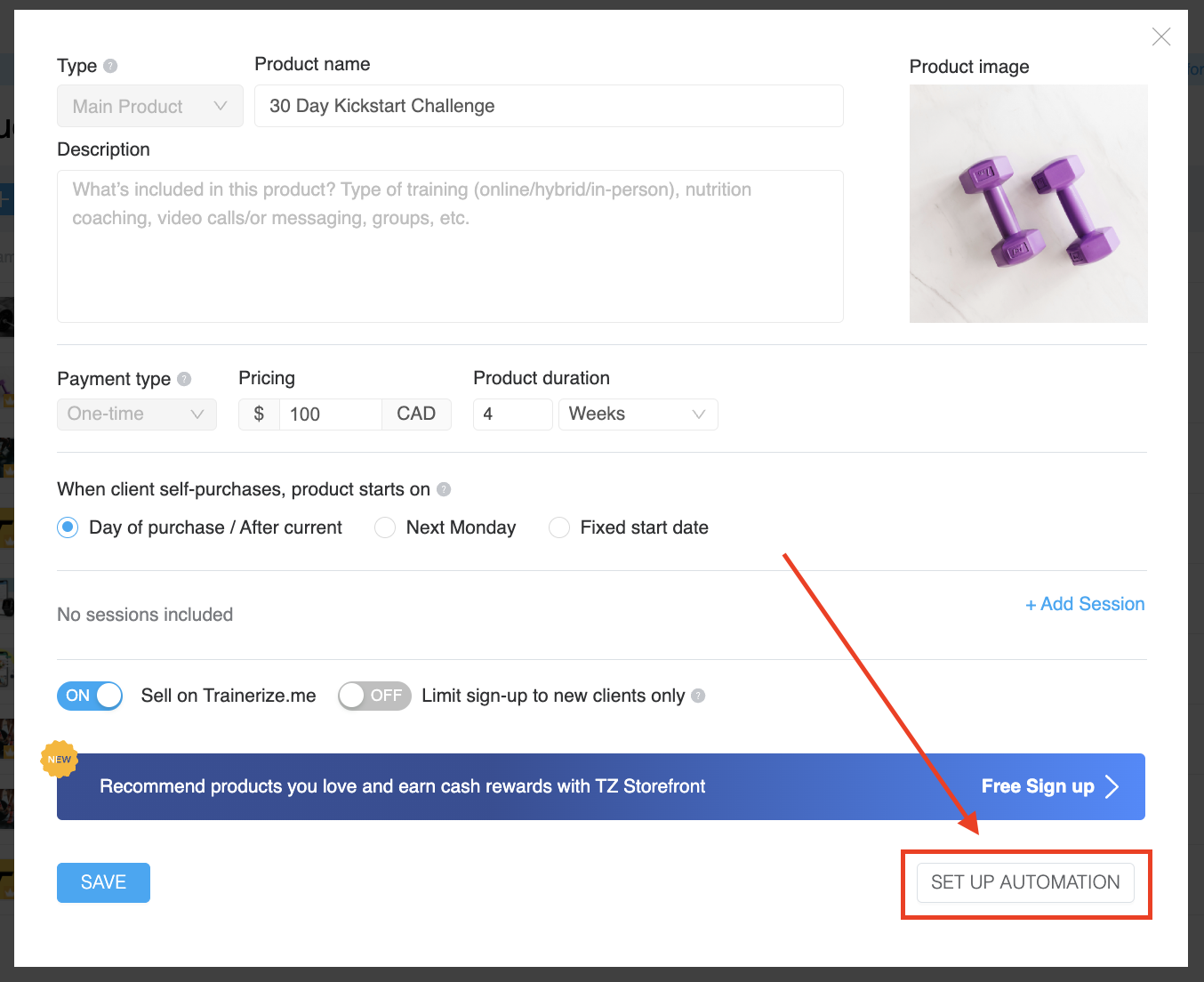The width and height of the screenshot is (1204, 982).
Task: Click the Free Sign up arrow chevron
Action: 1112,786
